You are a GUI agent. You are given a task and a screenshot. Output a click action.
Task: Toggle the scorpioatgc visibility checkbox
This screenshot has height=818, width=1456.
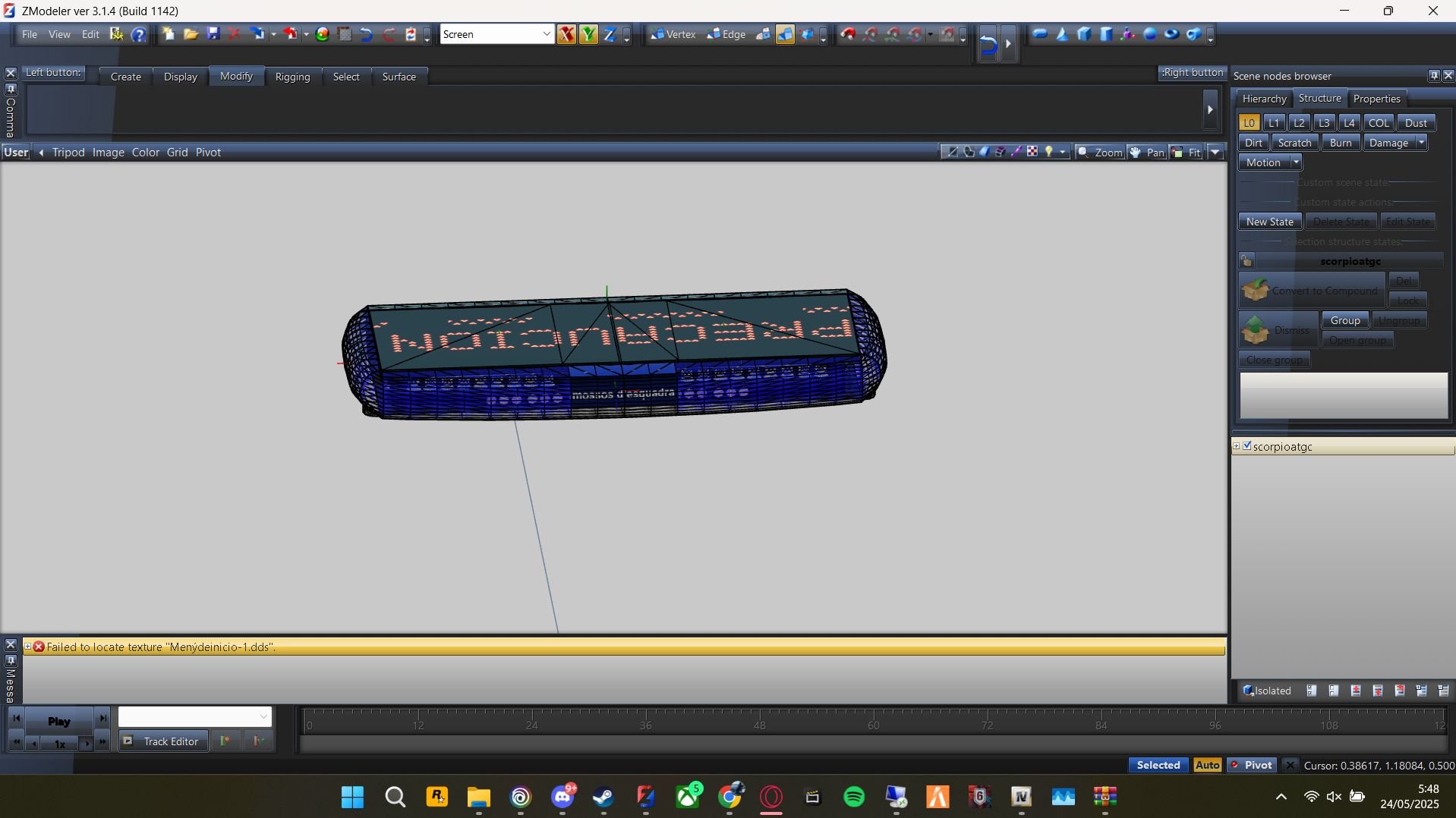point(1247,446)
